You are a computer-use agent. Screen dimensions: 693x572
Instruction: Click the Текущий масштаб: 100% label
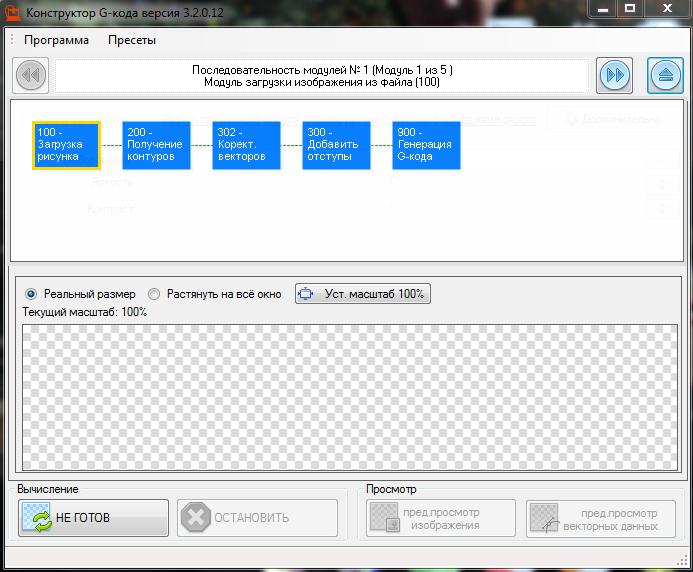(x=84, y=312)
